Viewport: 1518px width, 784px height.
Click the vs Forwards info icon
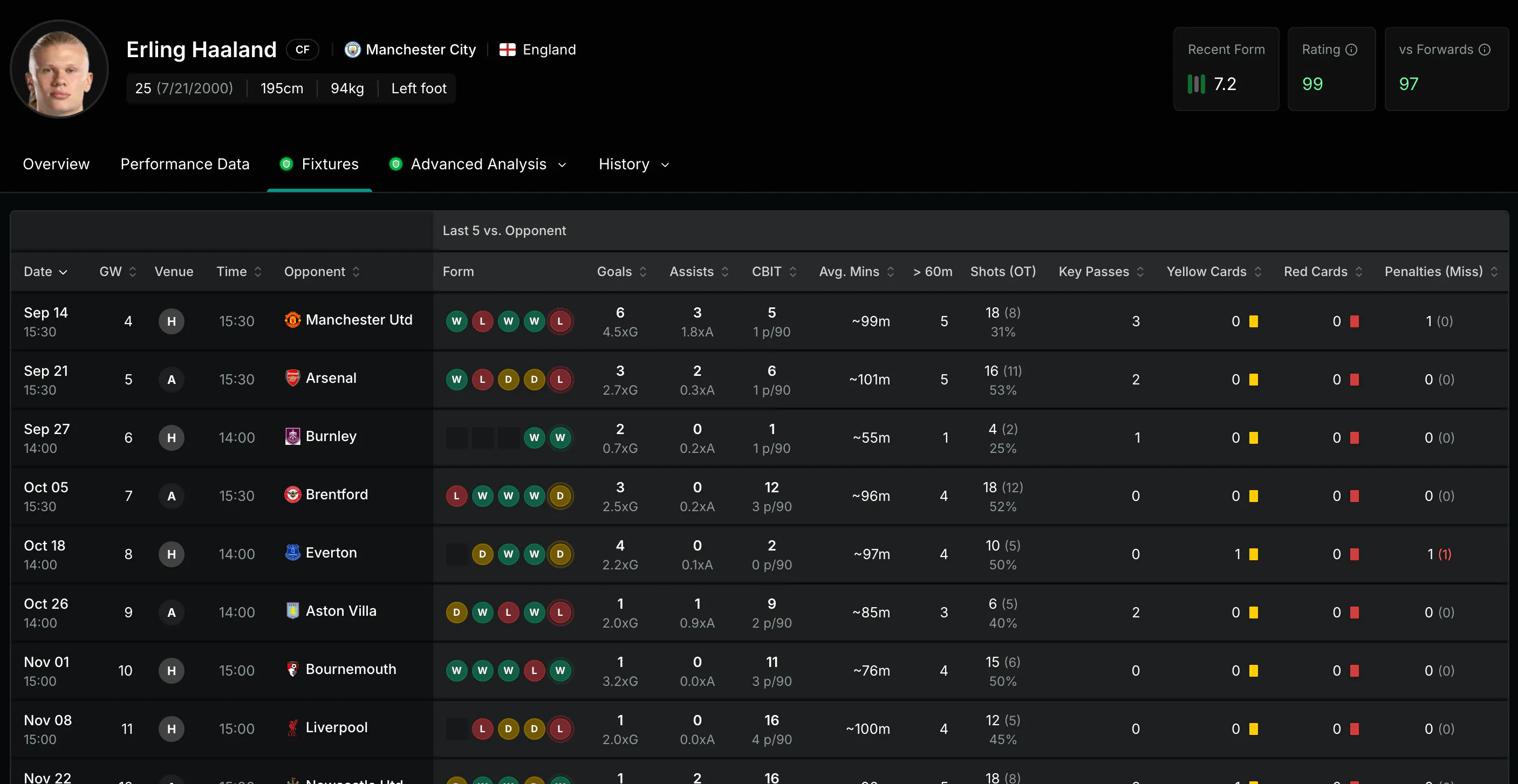tap(1485, 50)
